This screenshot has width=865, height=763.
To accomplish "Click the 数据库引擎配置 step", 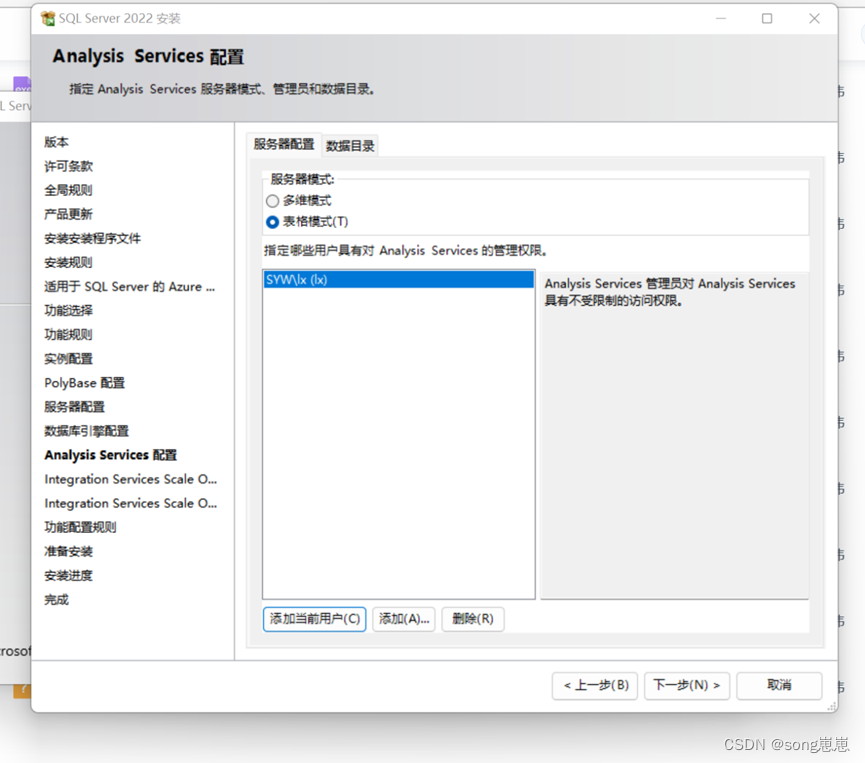I will (87, 431).
